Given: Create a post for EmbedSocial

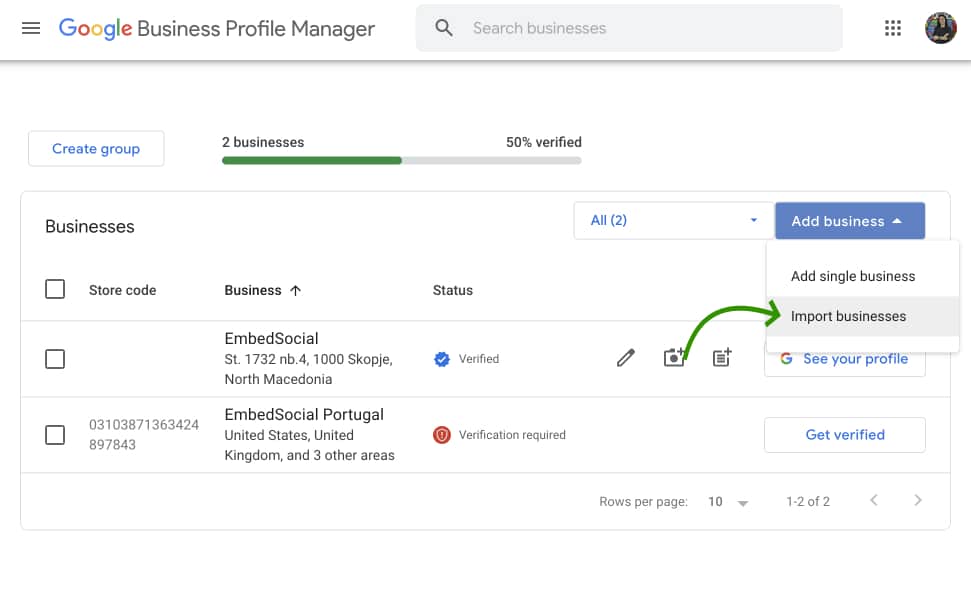Looking at the screenshot, I should (722, 357).
